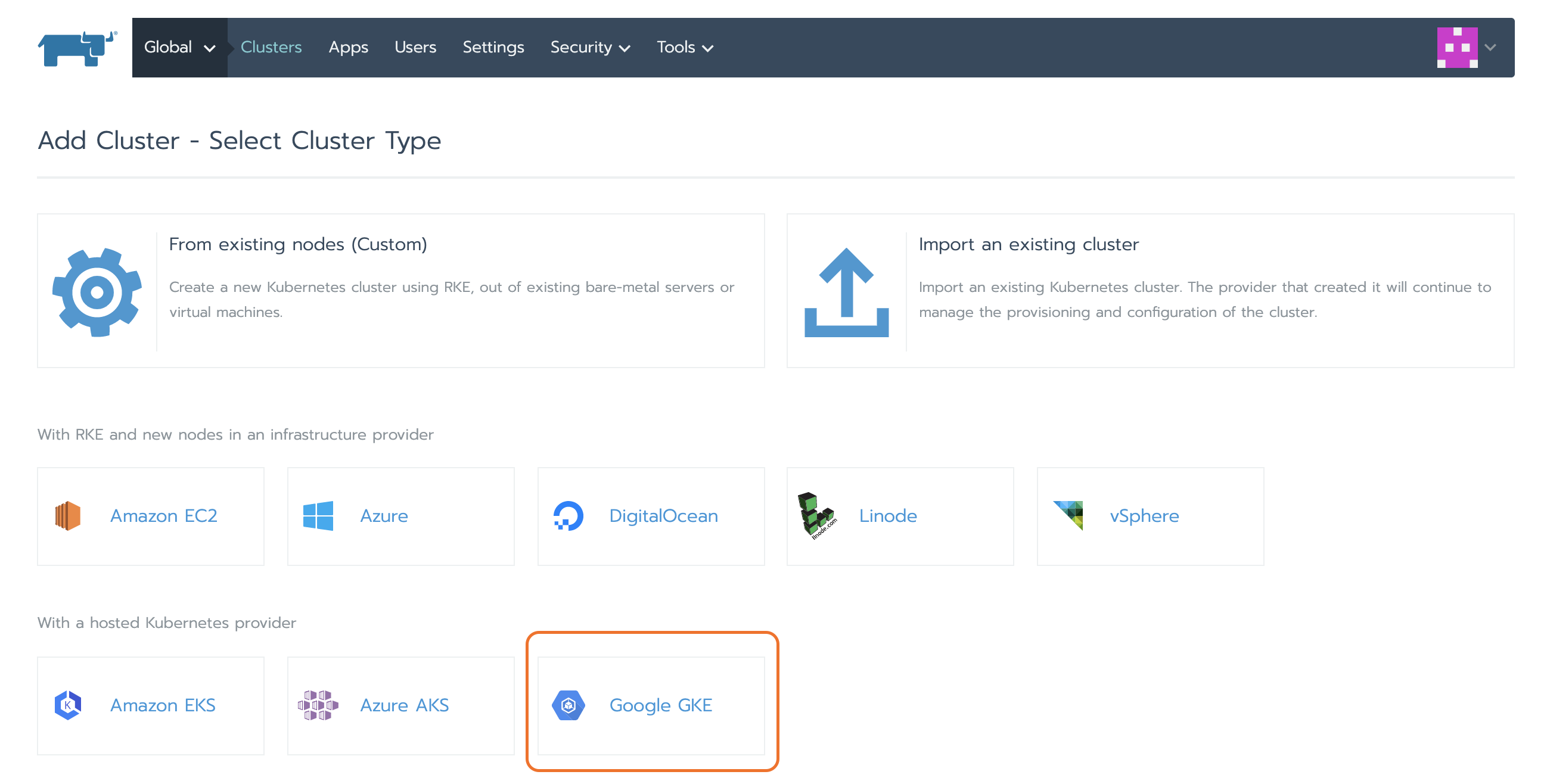Click the pink user avatar
Viewport: 1547px width, 784px height.
point(1456,48)
